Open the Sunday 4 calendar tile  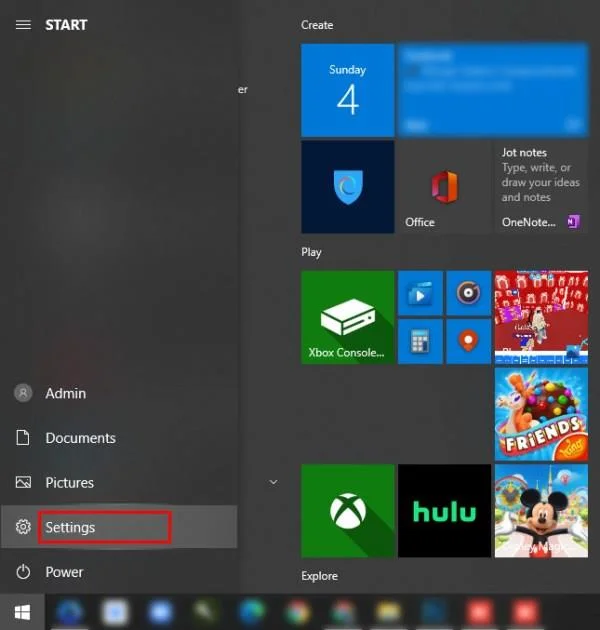(348, 90)
